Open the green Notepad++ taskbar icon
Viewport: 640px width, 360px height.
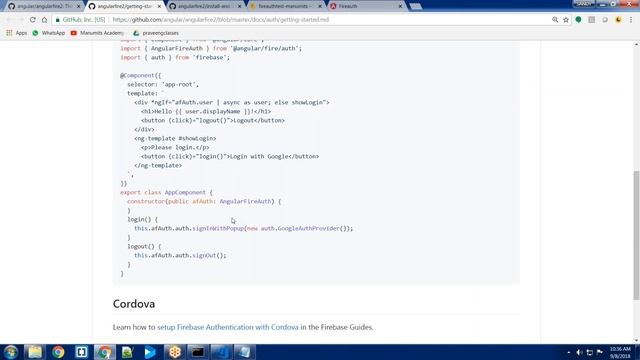128,352
